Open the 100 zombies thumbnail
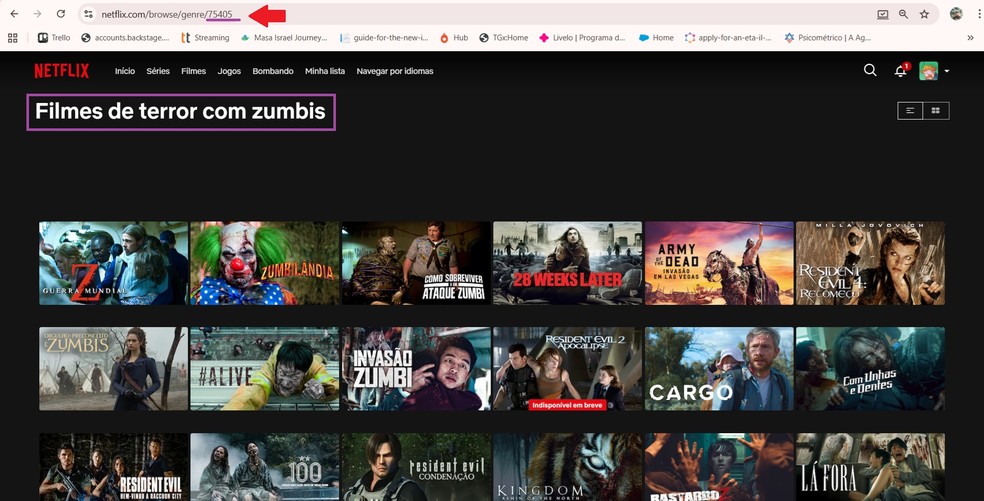984x501 pixels. pos(265,467)
